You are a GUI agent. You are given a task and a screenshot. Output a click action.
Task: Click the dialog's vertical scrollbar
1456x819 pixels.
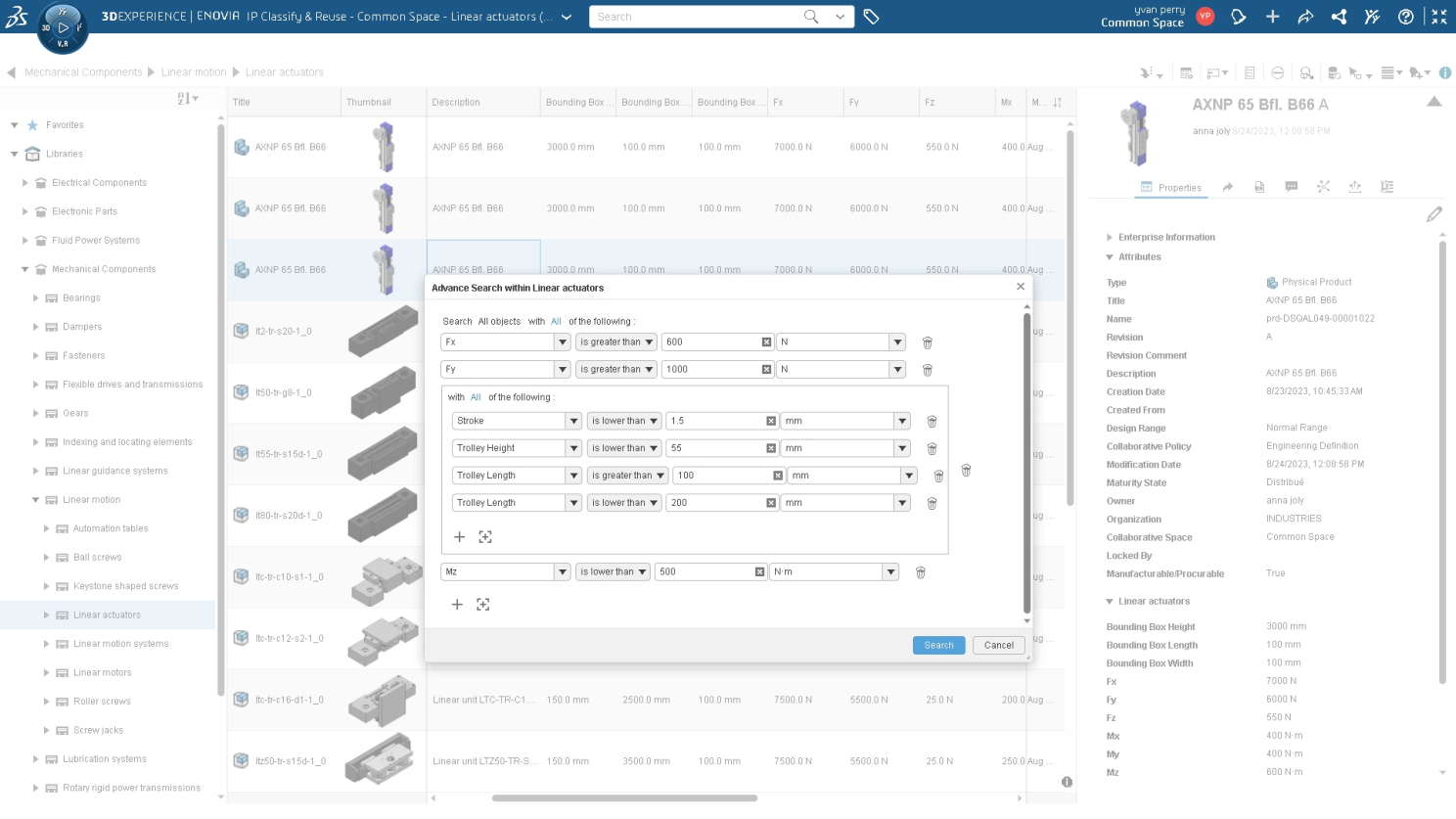1025,460
